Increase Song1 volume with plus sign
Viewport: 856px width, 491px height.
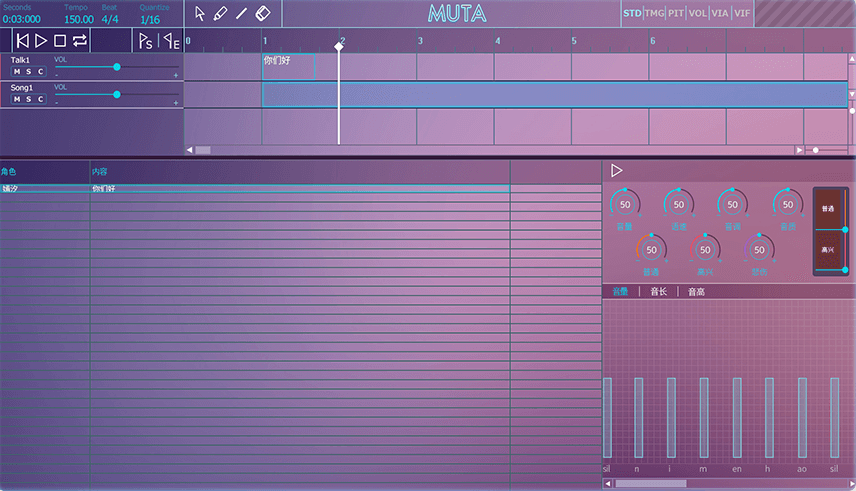tap(176, 103)
